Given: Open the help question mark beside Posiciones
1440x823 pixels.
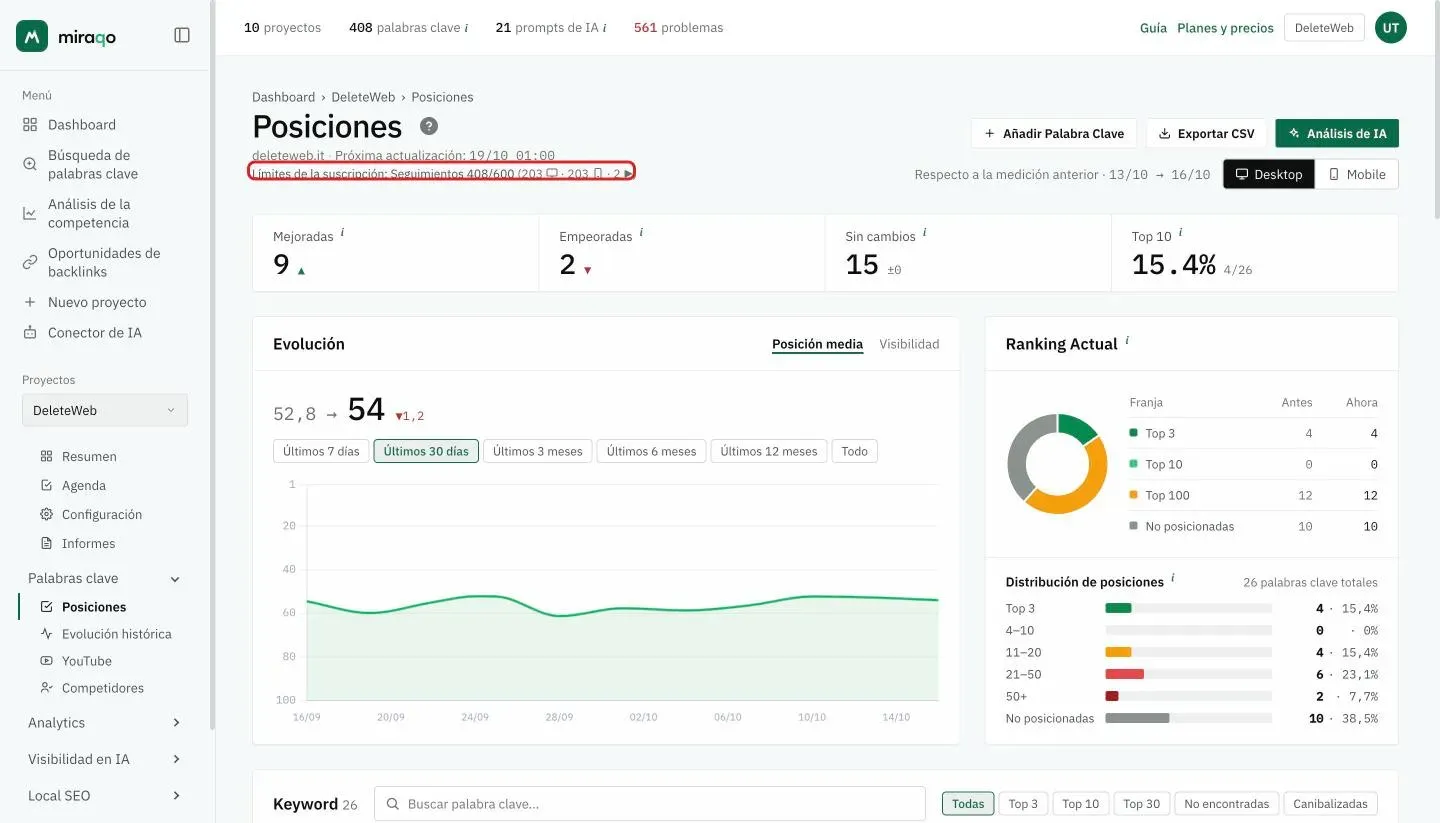Looking at the screenshot, I should tap(429, 126).
